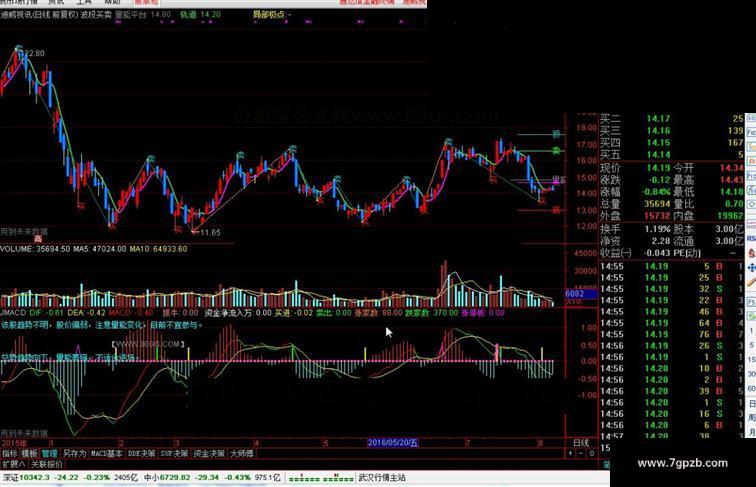The width and height of the screenshot is (756, 487).
Task: Open the 模板 template tab
Action: (29, 454)
